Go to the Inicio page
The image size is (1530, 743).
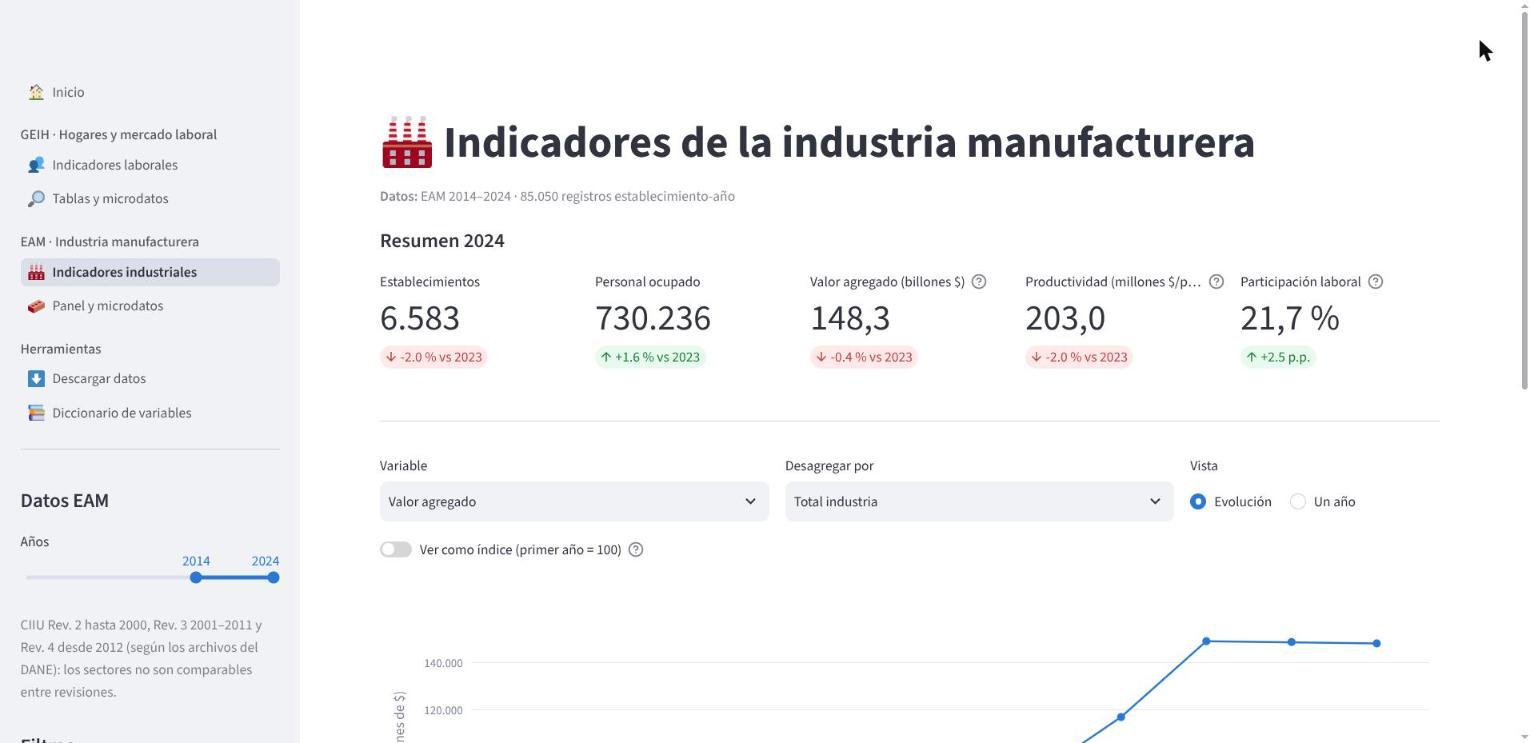pyautogui.click(x=150, y=92)
